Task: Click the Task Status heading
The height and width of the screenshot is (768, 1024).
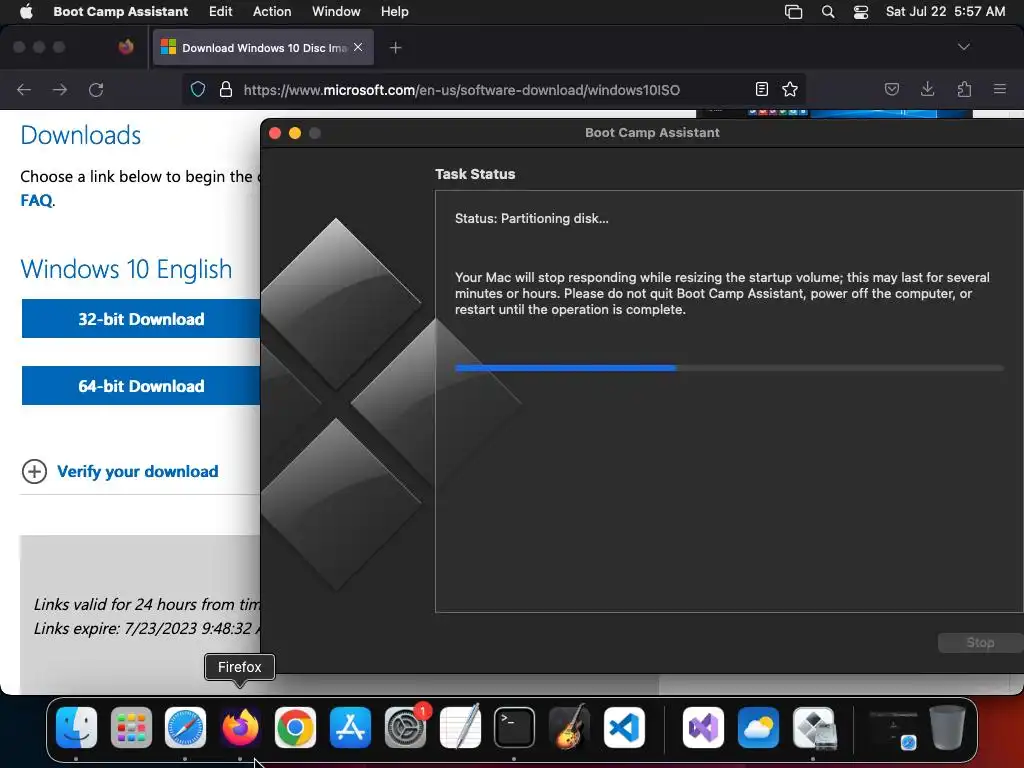Action: 475,174
